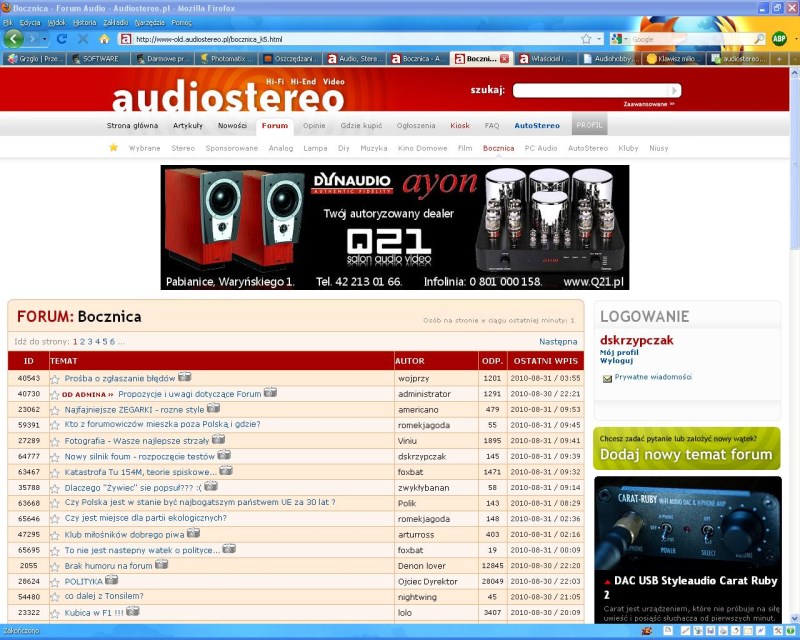This screenshot has width=800, height=640.
Task: Open the Dynaudio Q21 banner ad
Action: pyautogui.click(x=395, y=227)
